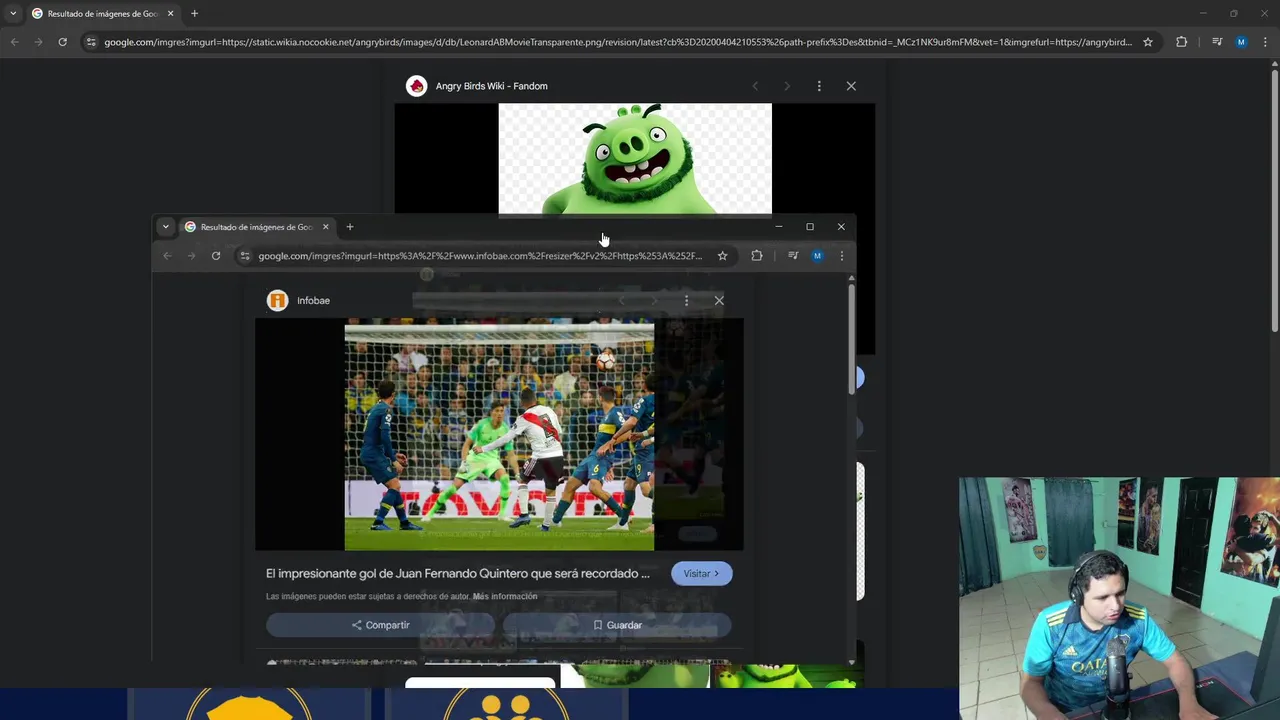Close the tab in back Chrome window
Viewport: 1280px width, 720px height.
tap(170, 14)
